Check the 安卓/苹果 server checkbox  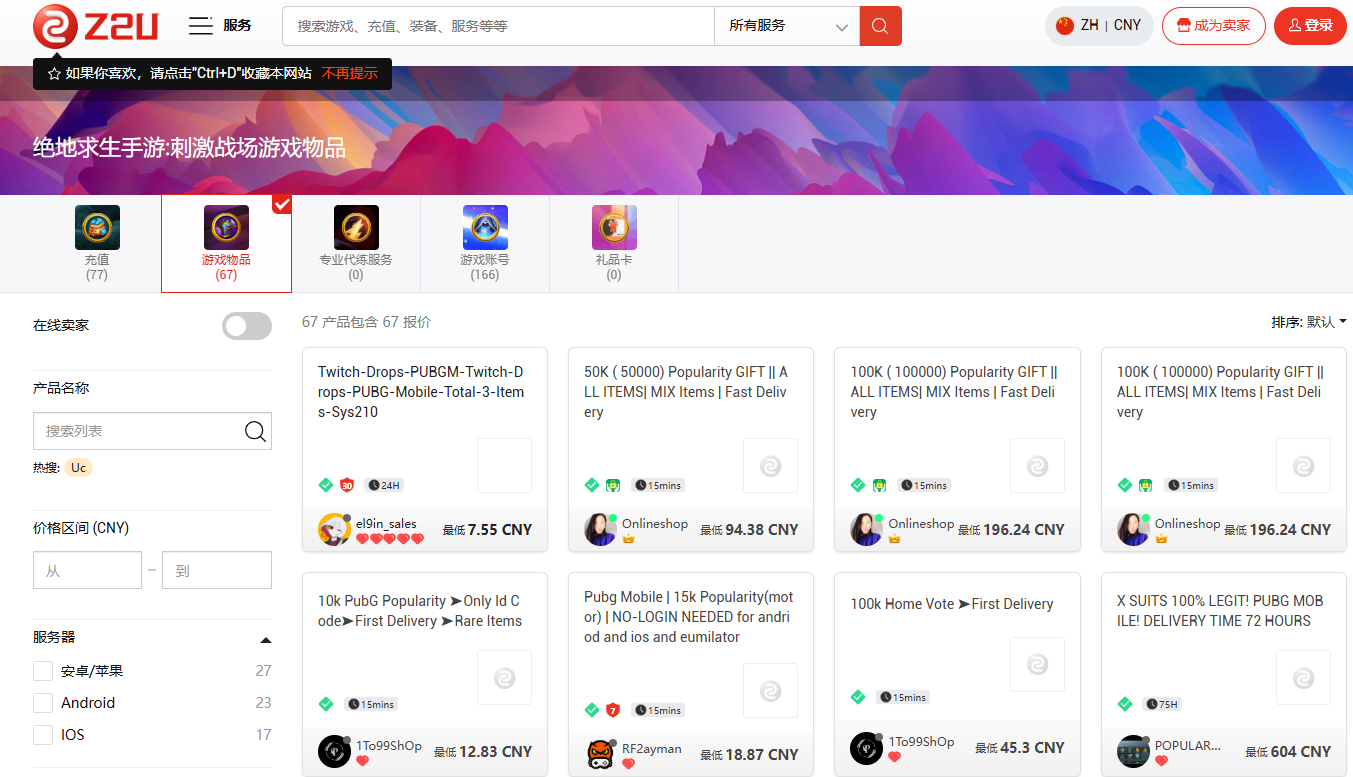pyautogui.click(x=43, y=671)
